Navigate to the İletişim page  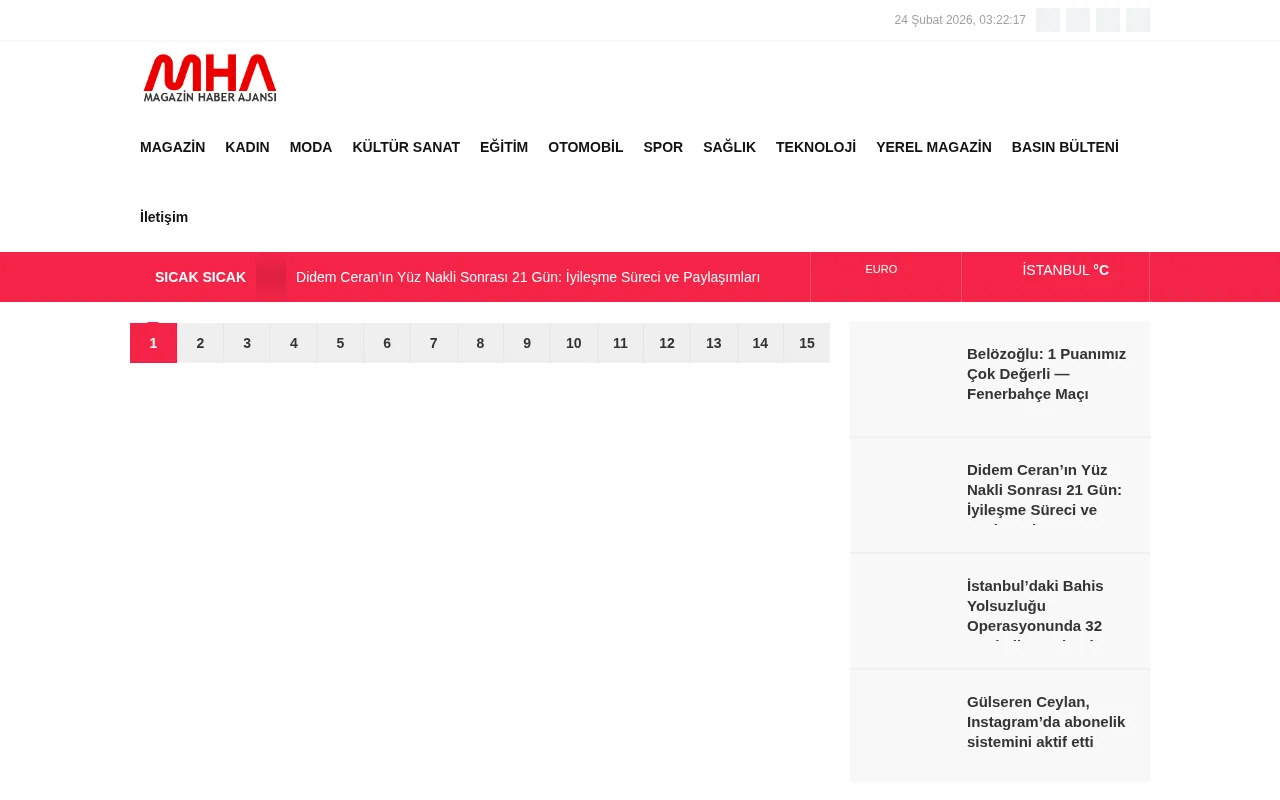(x=164, y=217)
